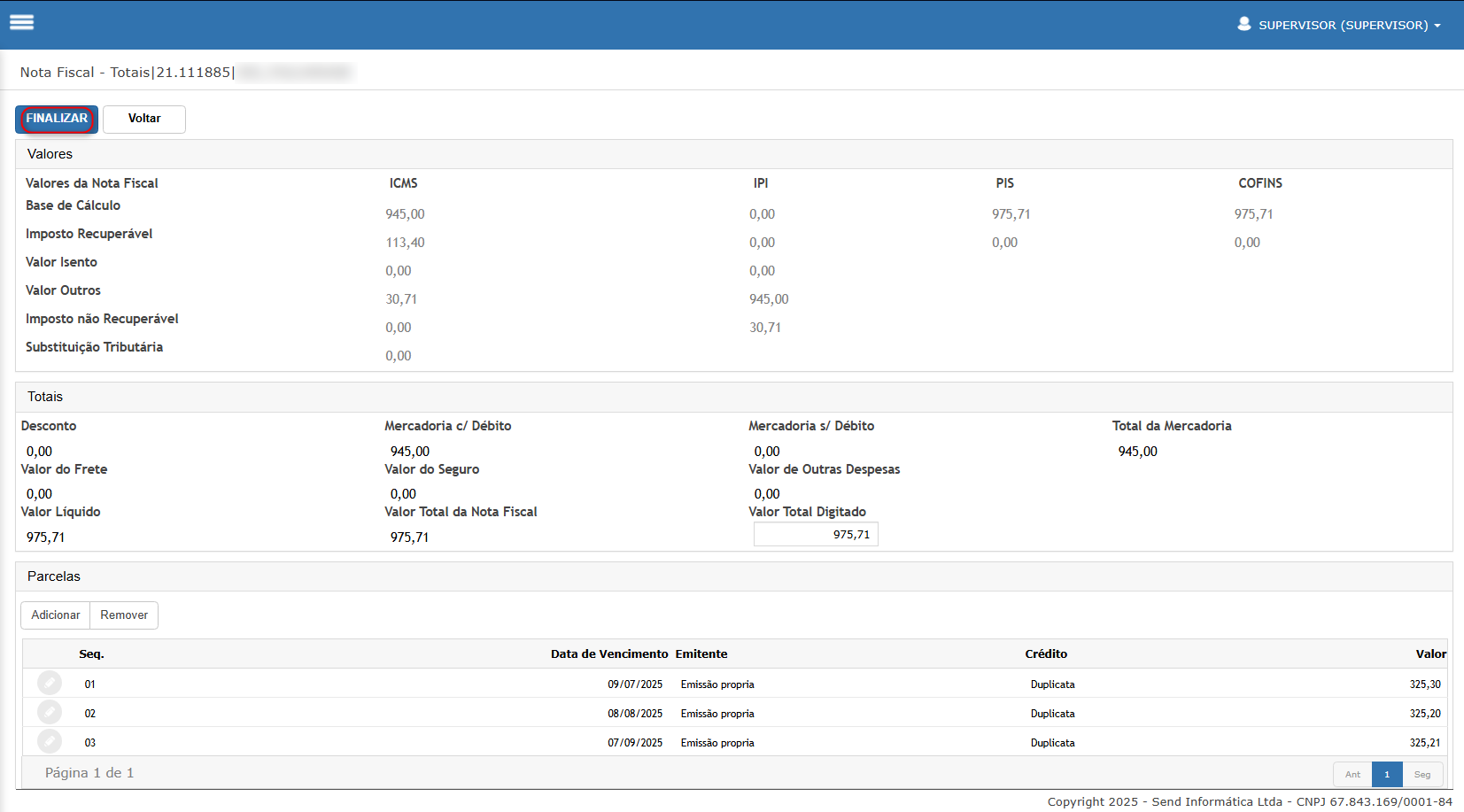Open the hamburger navigation menu
The width and height of the screenshot is (1464, 812).
click(x=22, y=23)
